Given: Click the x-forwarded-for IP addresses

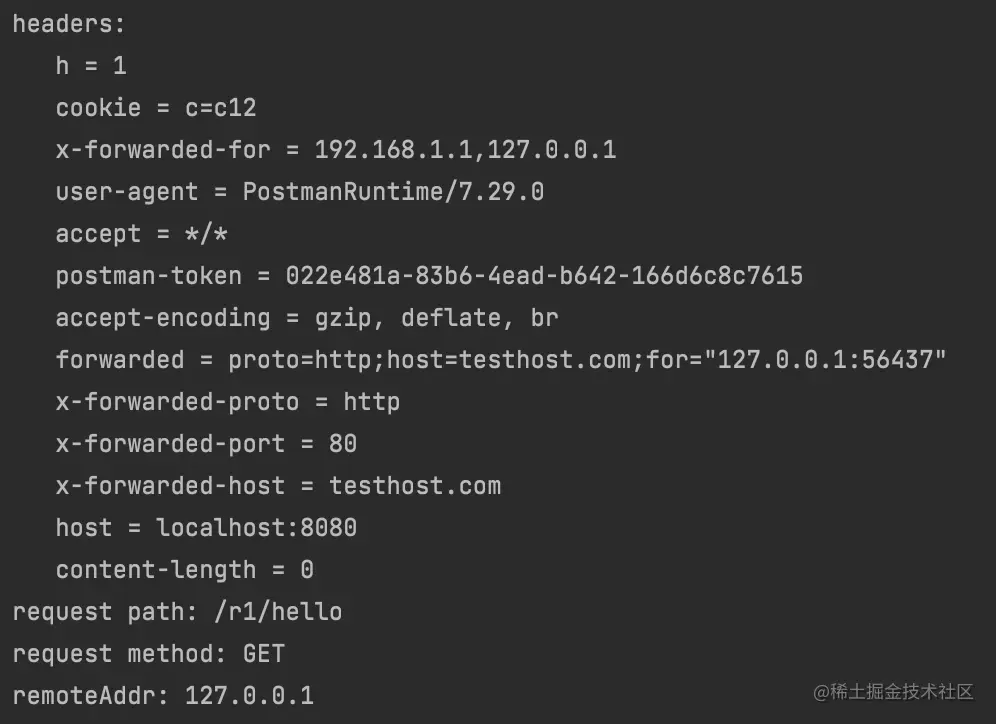Looking at the screenshot, I should [x=465, y=150].
